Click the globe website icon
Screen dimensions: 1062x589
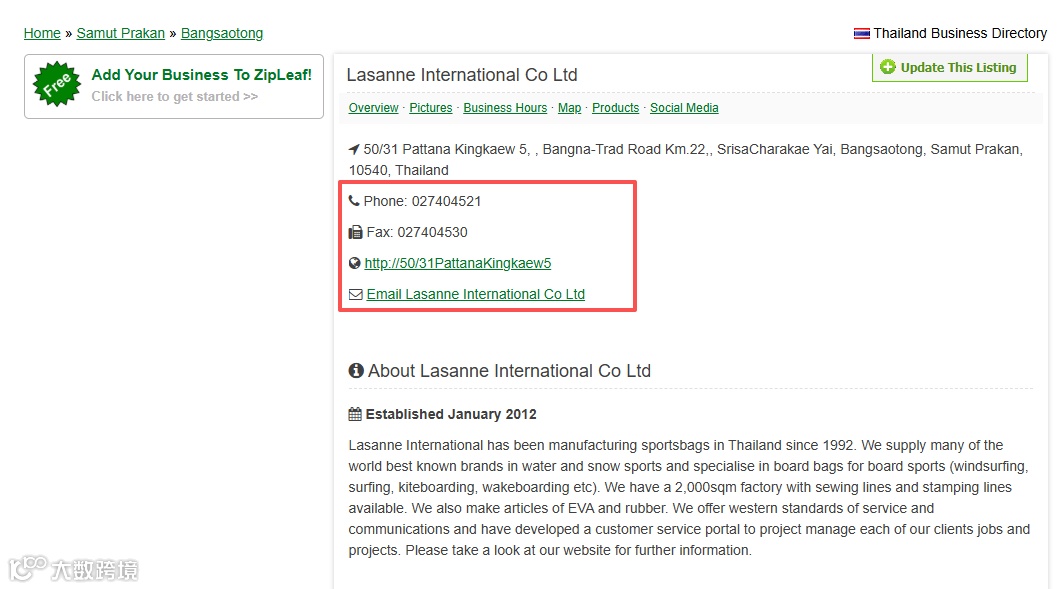coord(354,263)
